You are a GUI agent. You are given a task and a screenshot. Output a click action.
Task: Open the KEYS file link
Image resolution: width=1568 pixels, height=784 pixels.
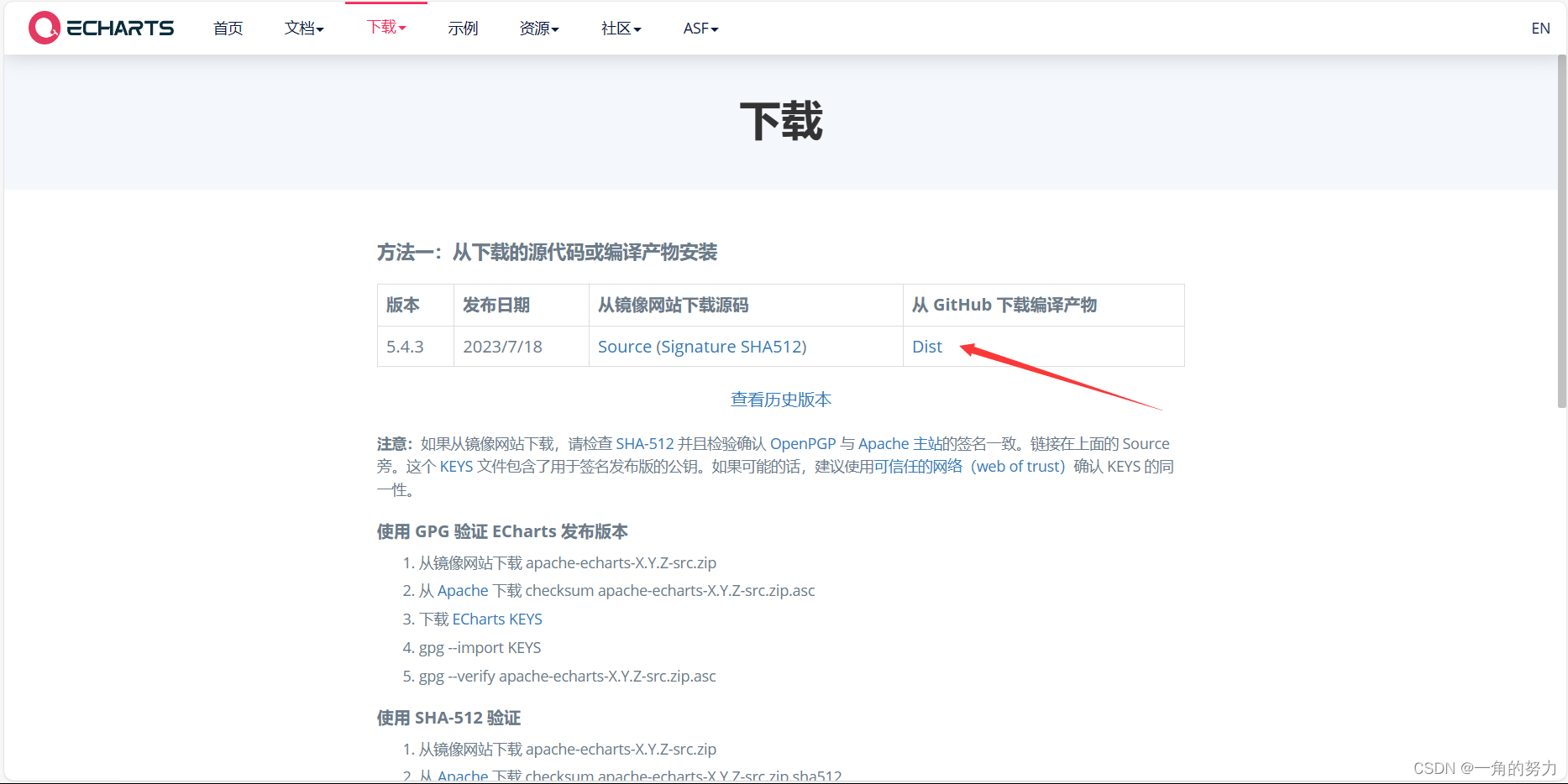(x=456, y=466)
